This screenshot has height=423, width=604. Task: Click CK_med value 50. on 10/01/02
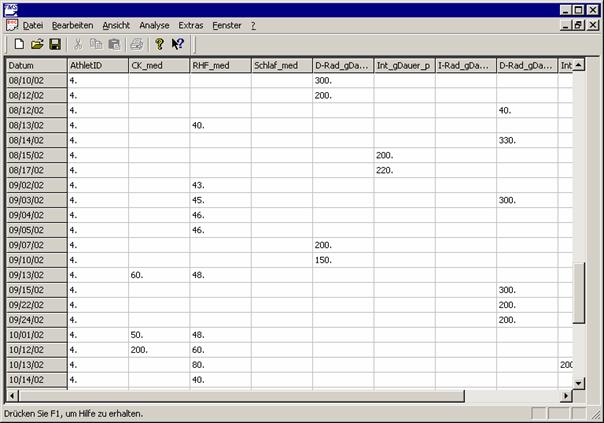[x=159, y=335]
